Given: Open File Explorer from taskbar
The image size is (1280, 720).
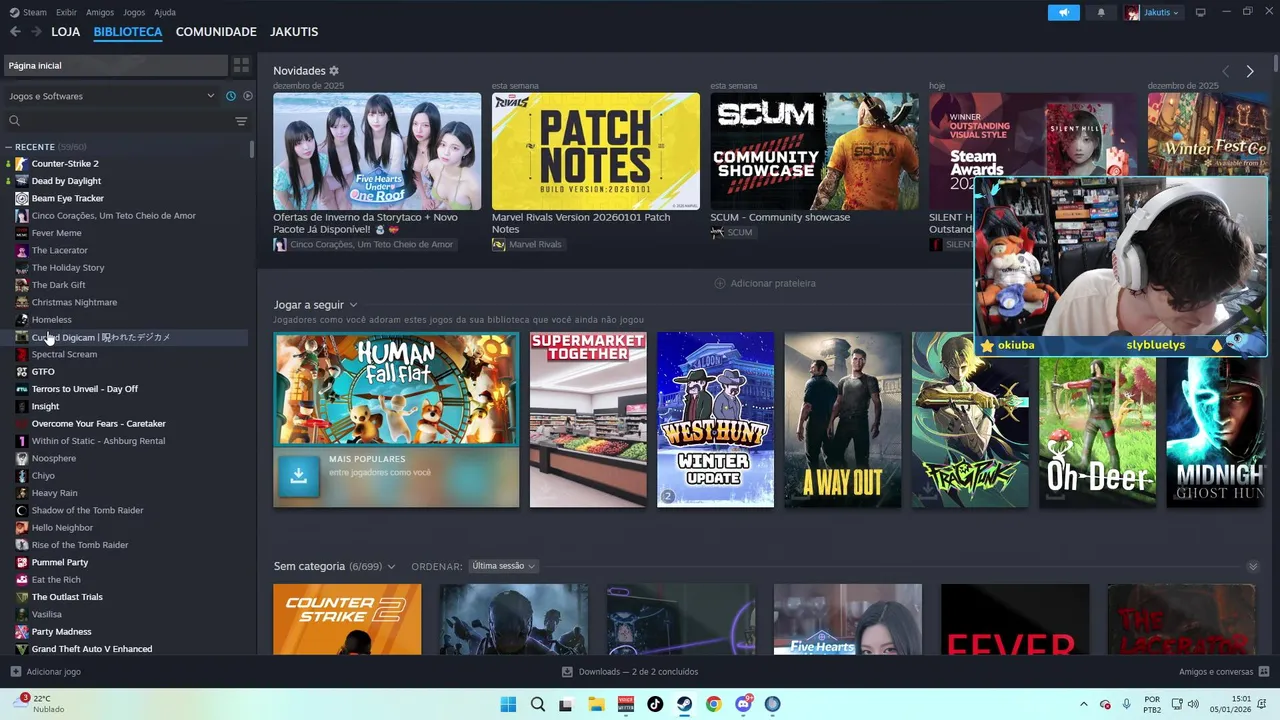Looking at the screenshot, I should [x=596, y=704].
